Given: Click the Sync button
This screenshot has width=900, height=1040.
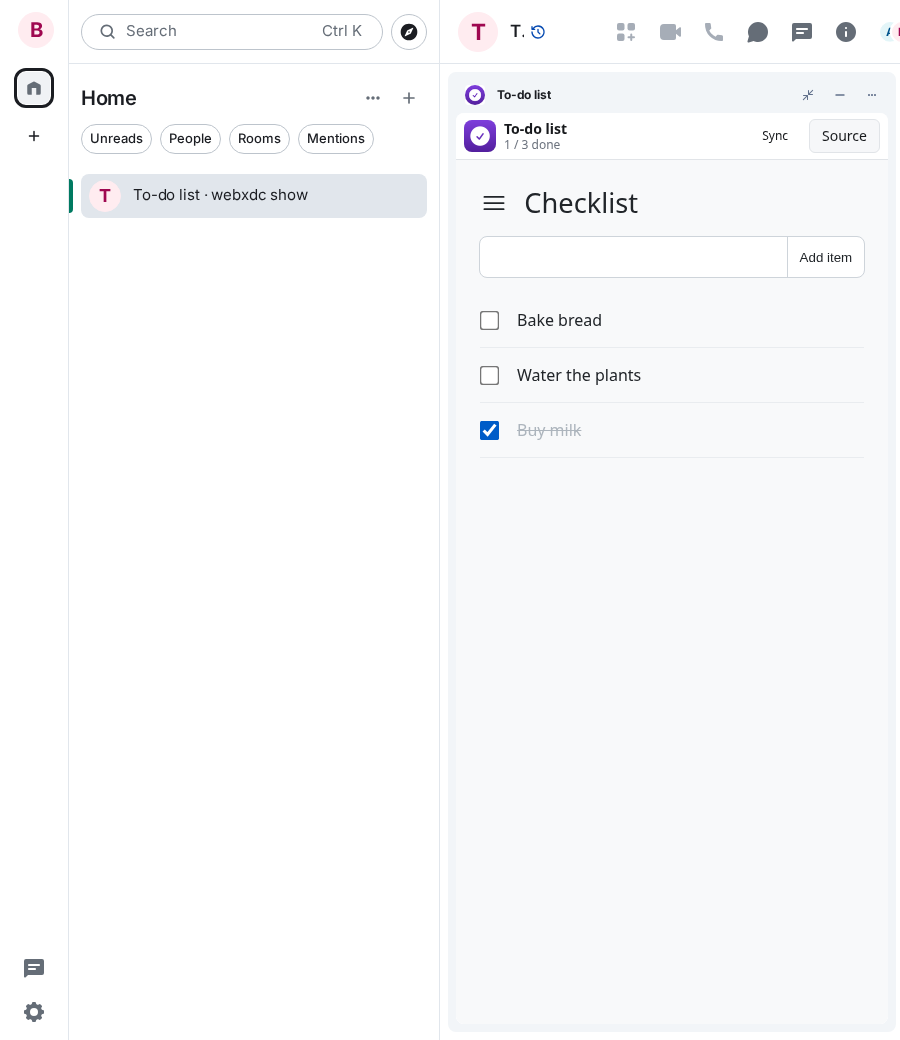Looking at the screenshot, I should [775, 136].
